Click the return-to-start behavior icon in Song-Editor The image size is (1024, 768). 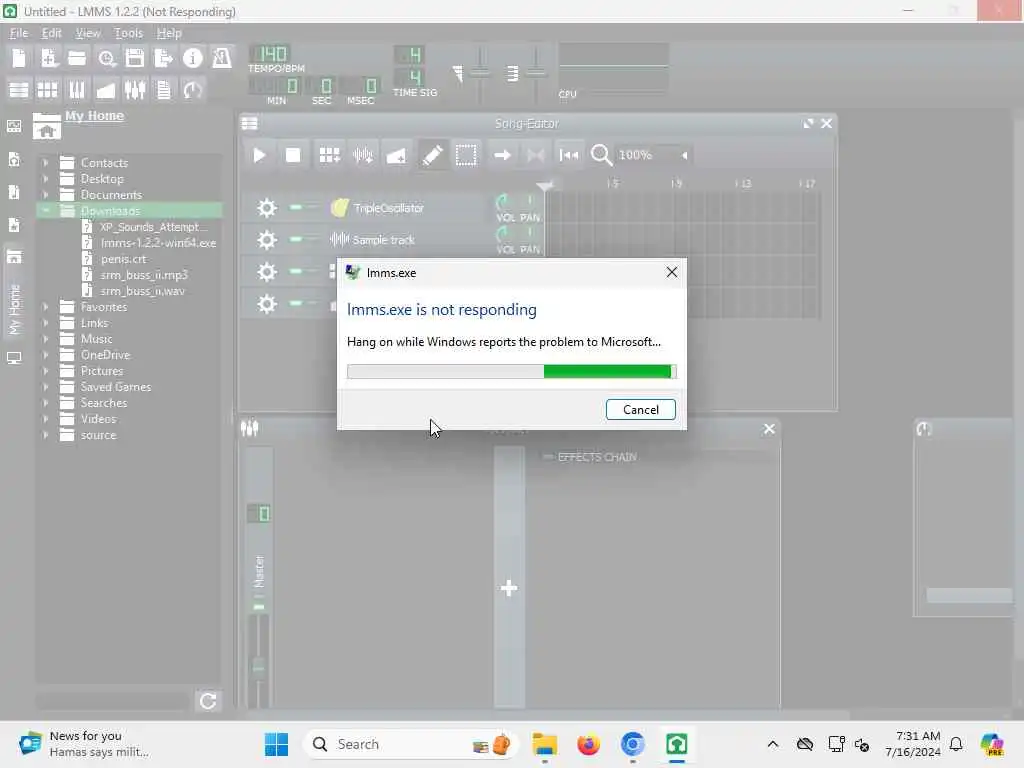(x=569, y=155)
